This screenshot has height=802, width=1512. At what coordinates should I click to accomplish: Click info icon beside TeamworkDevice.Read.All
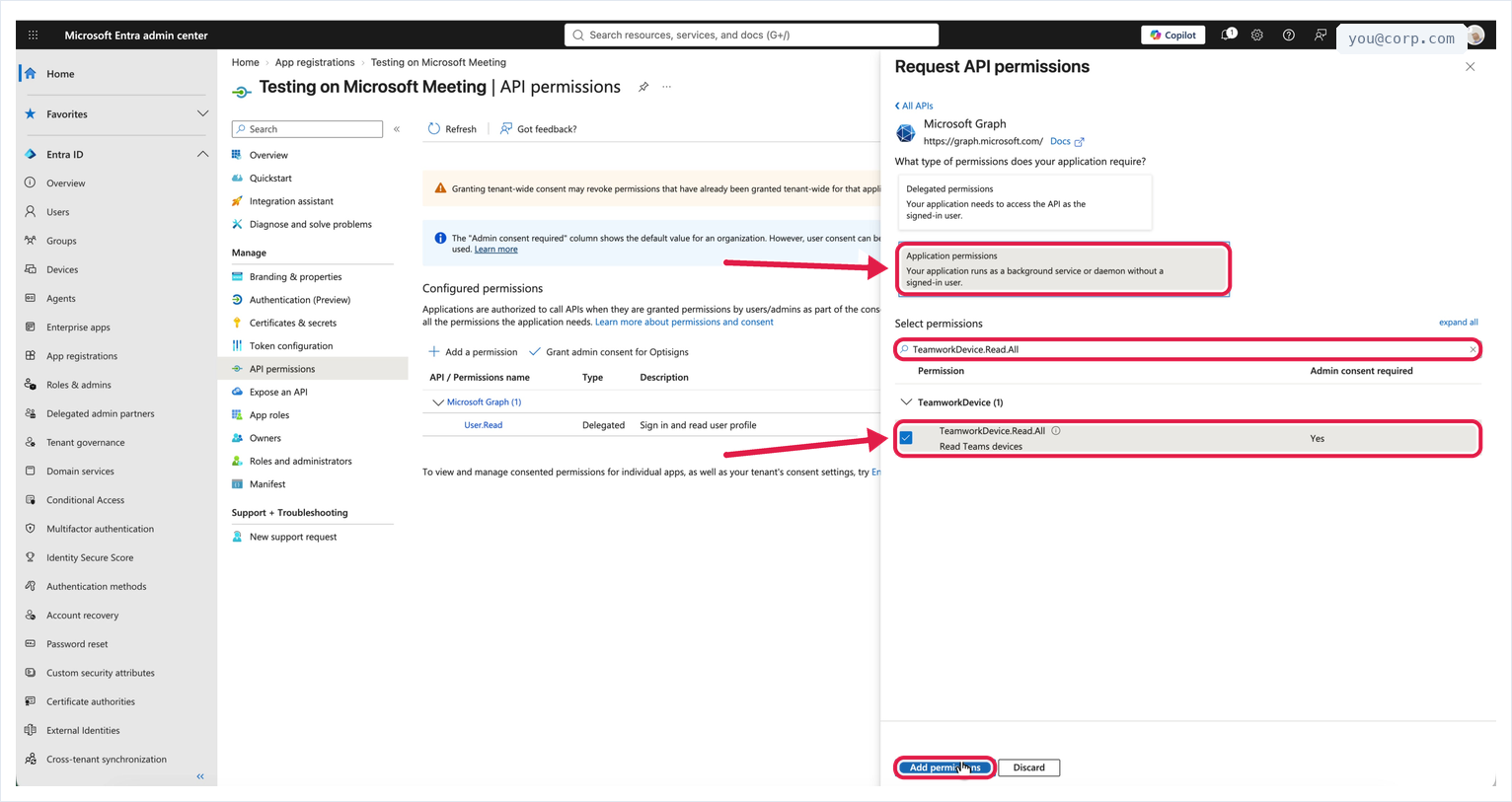[1056, 431]
